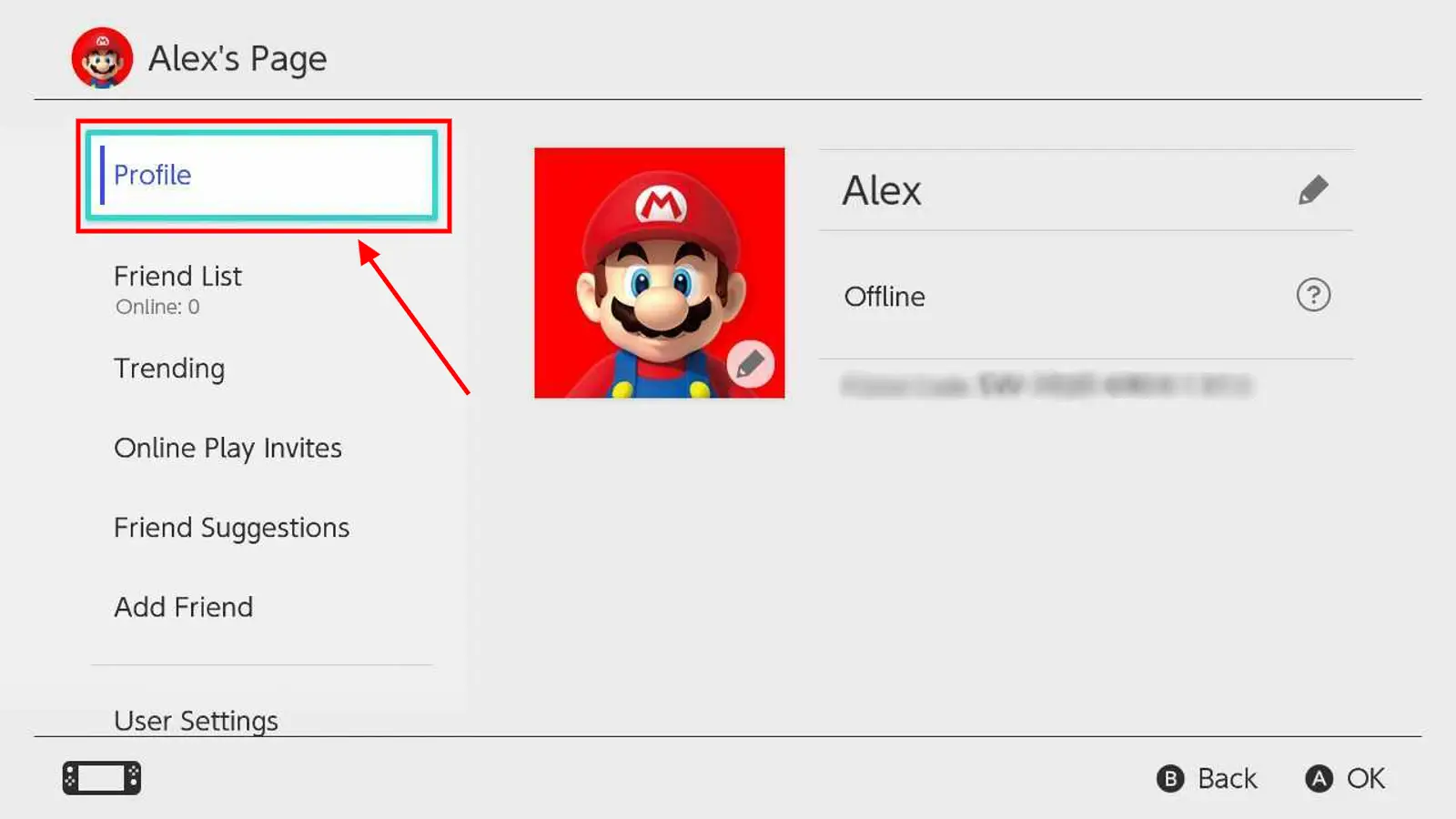Edit nickname using pencil icon beside Alex
This screenshot has width=1456, height=819.
click(x=1313, y=190)
